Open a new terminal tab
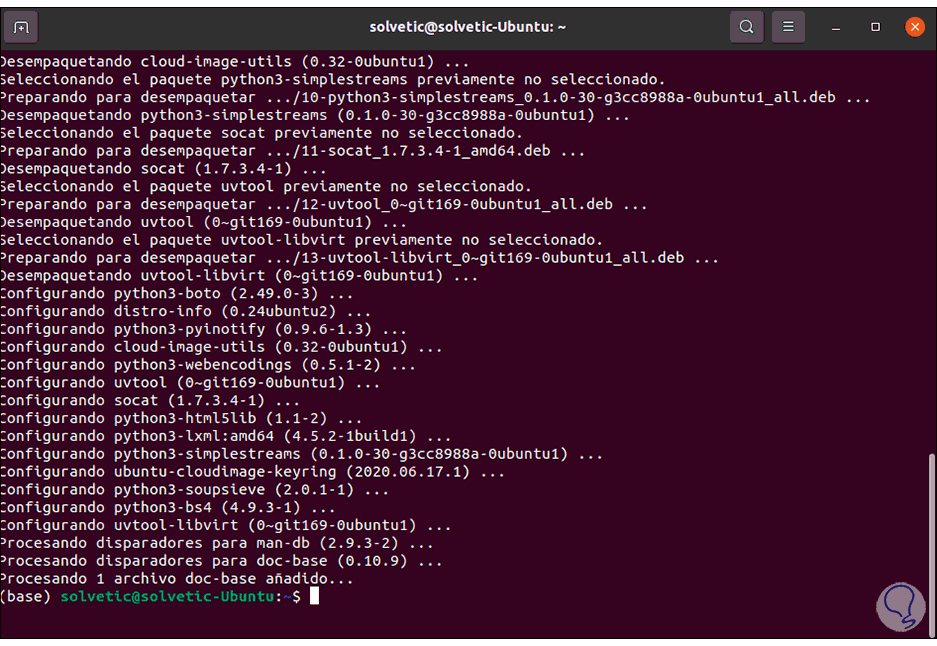 21,27
